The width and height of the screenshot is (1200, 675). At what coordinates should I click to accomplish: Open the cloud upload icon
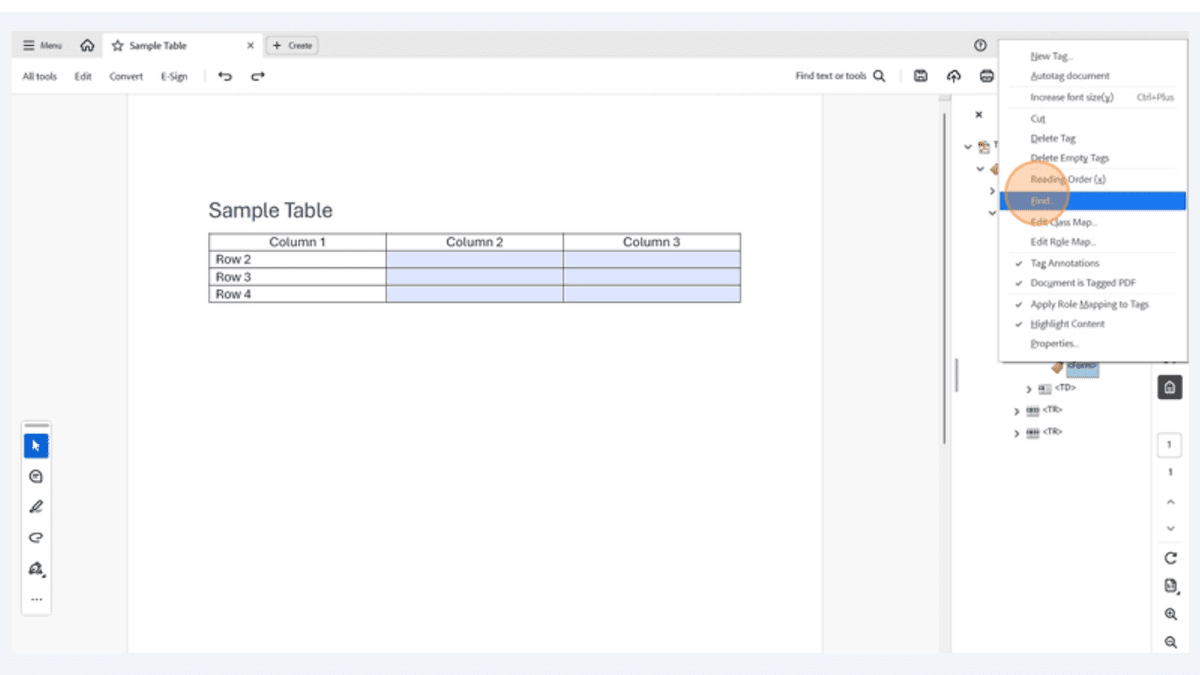pos(953,75)
